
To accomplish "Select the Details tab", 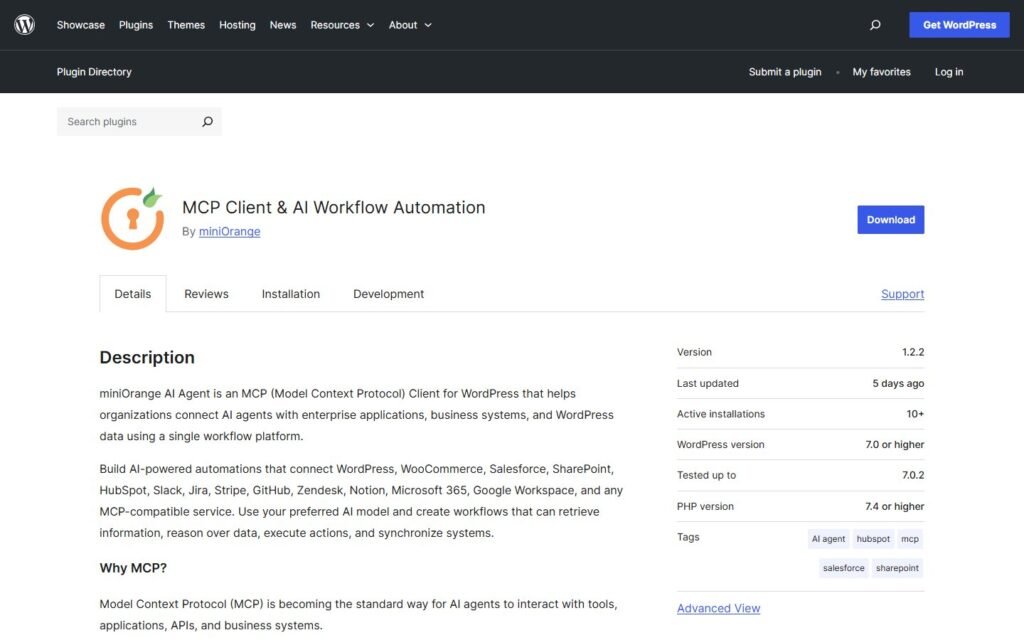I will (x=133, y=294).
